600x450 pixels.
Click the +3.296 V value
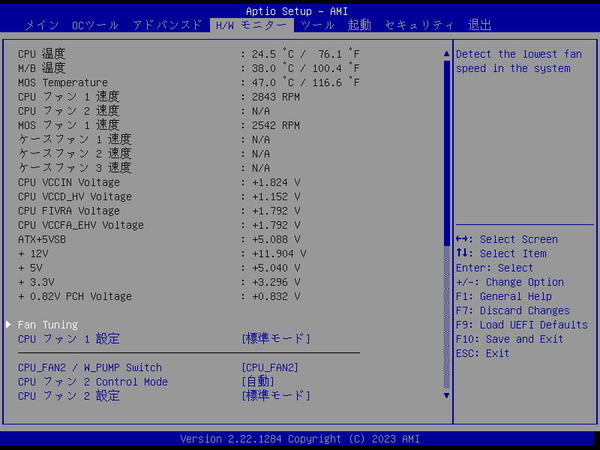276,282
